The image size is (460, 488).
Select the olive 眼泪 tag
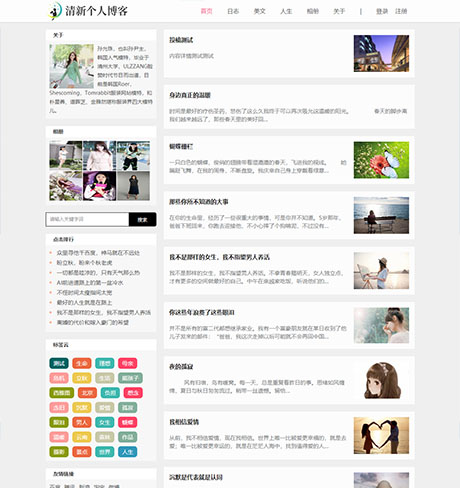[x=59, y=422]
